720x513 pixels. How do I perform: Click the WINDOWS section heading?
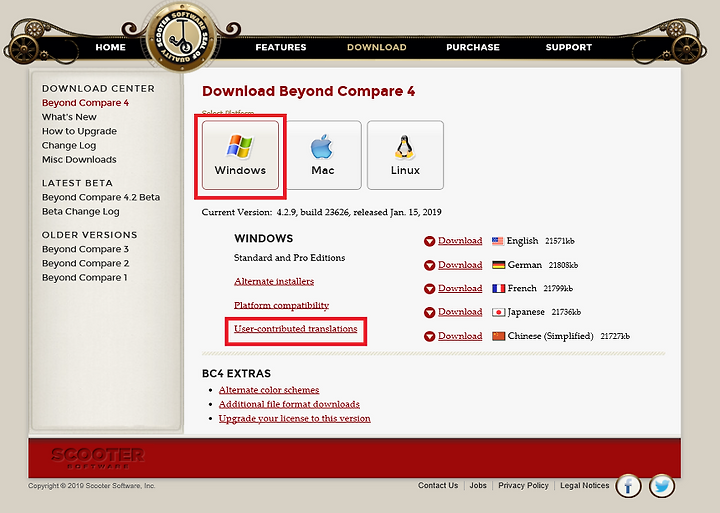click(264, 238)
